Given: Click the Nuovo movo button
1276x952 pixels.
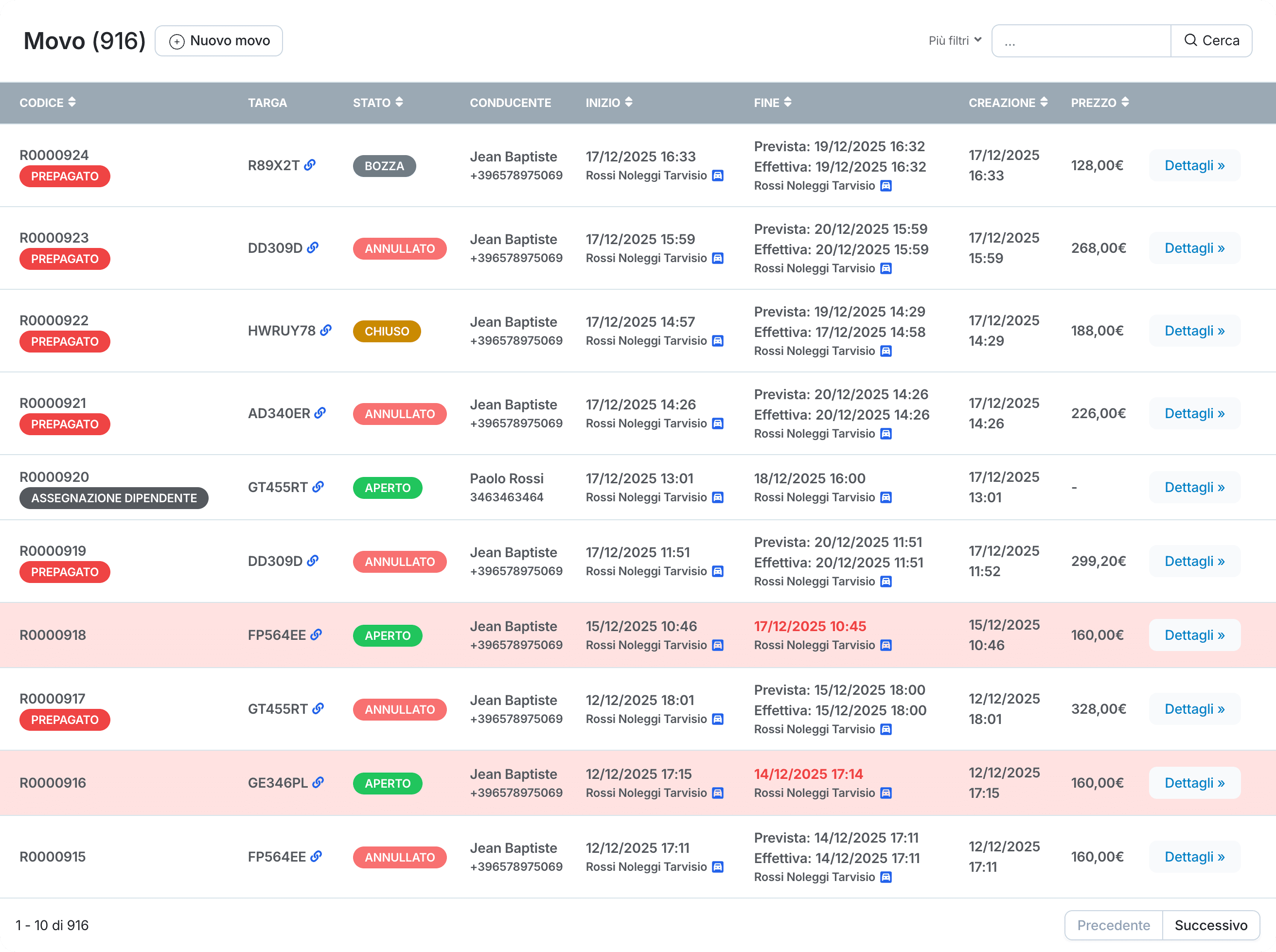Looking at the screenshot, I should pyautogui.click(x=219, y=41).
